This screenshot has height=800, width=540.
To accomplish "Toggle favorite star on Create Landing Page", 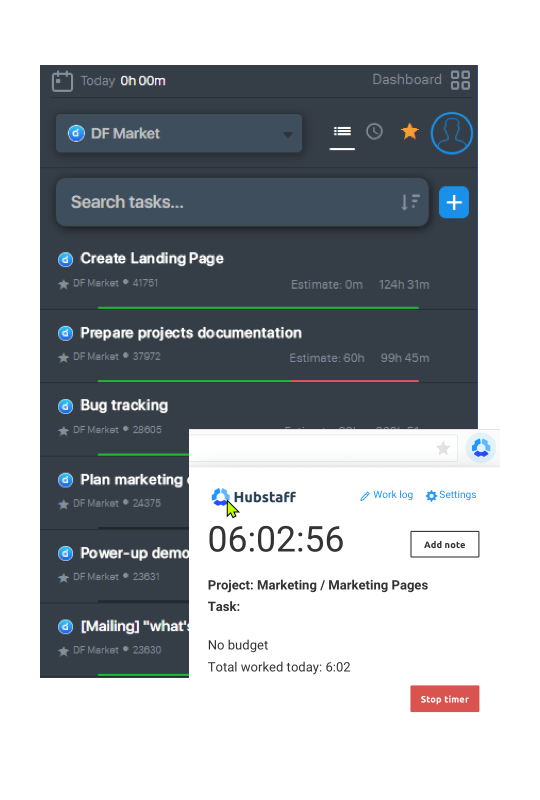I will pos(63,284).
